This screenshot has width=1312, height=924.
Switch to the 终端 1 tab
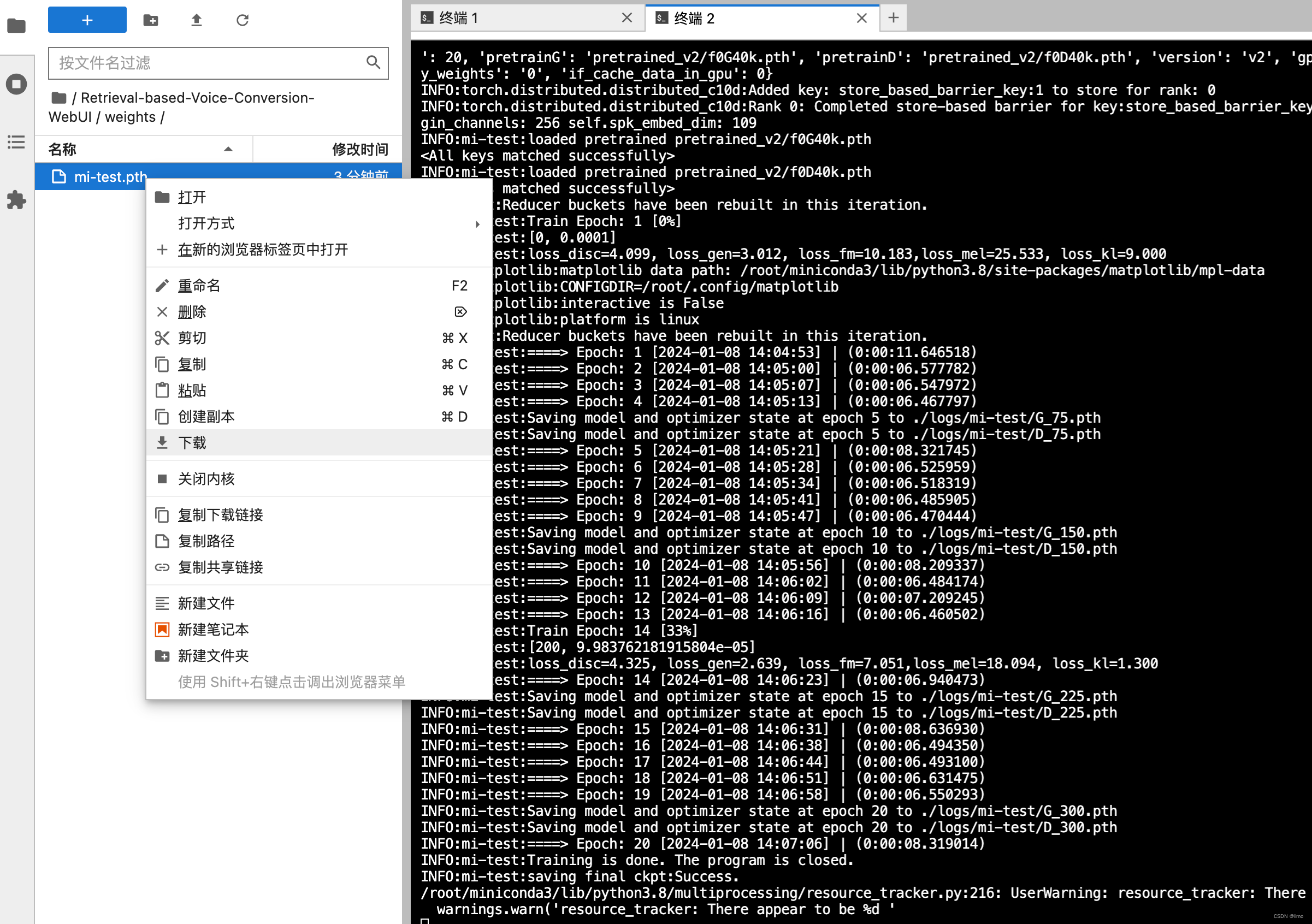(515, 18)
